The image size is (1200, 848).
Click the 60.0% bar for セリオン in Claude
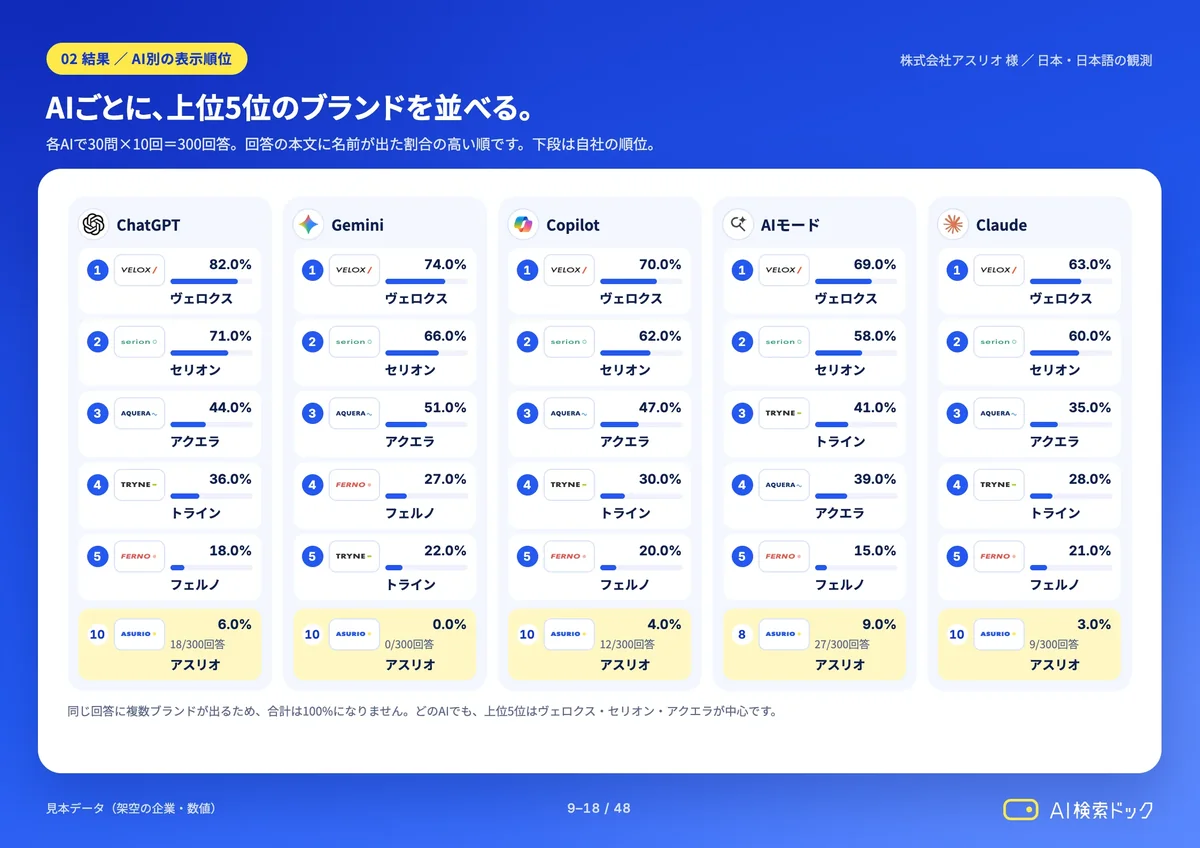(1071, 353)
